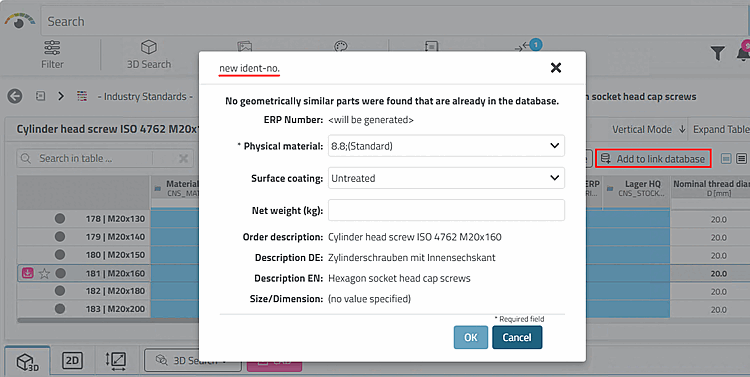The height and width of the screenshot is (377, 750).
Task: Open the compare arrow icon with badge 1
Action: [x=529, y=46]
